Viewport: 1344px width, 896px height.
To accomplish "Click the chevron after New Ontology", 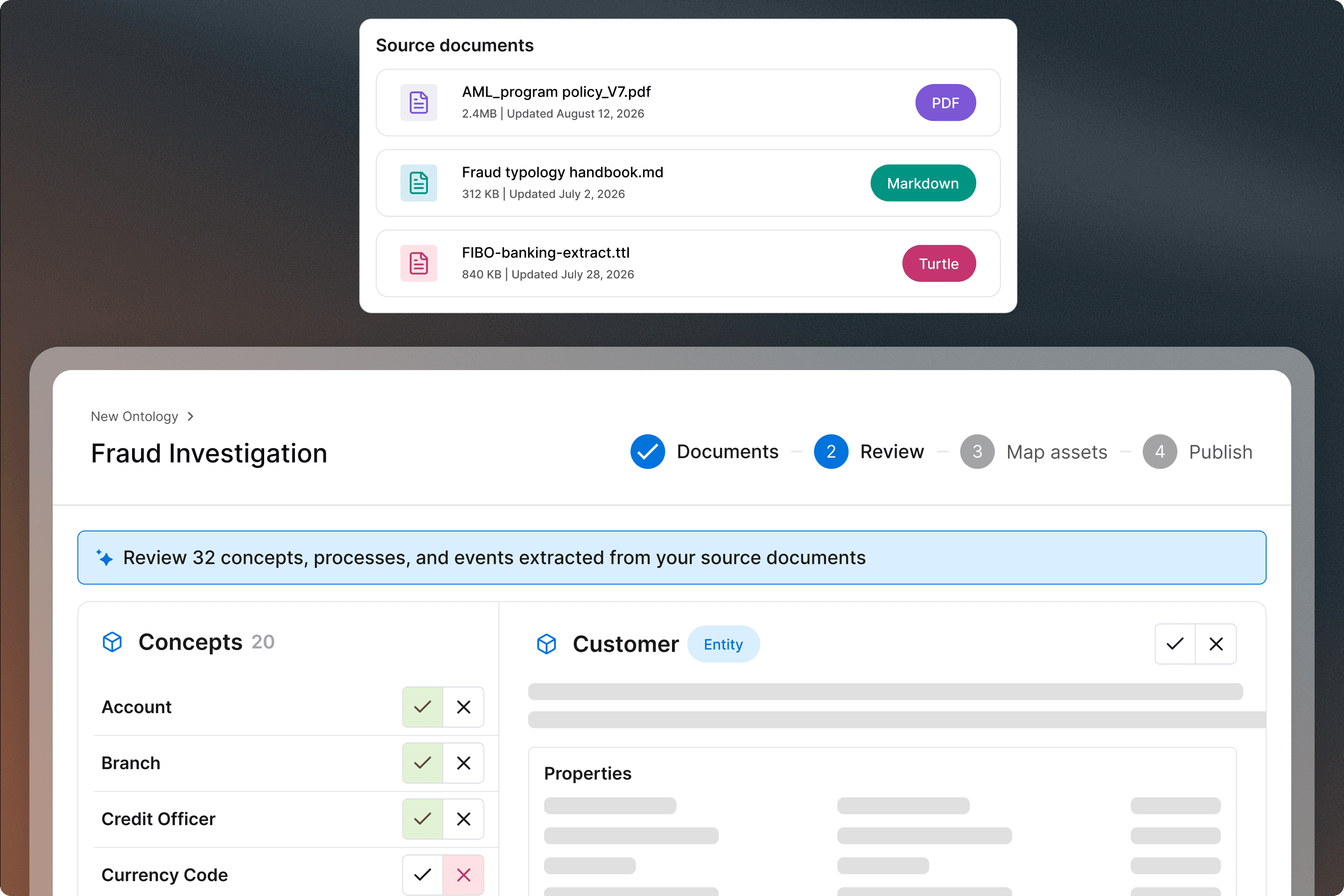I will [x=190, y=417].
